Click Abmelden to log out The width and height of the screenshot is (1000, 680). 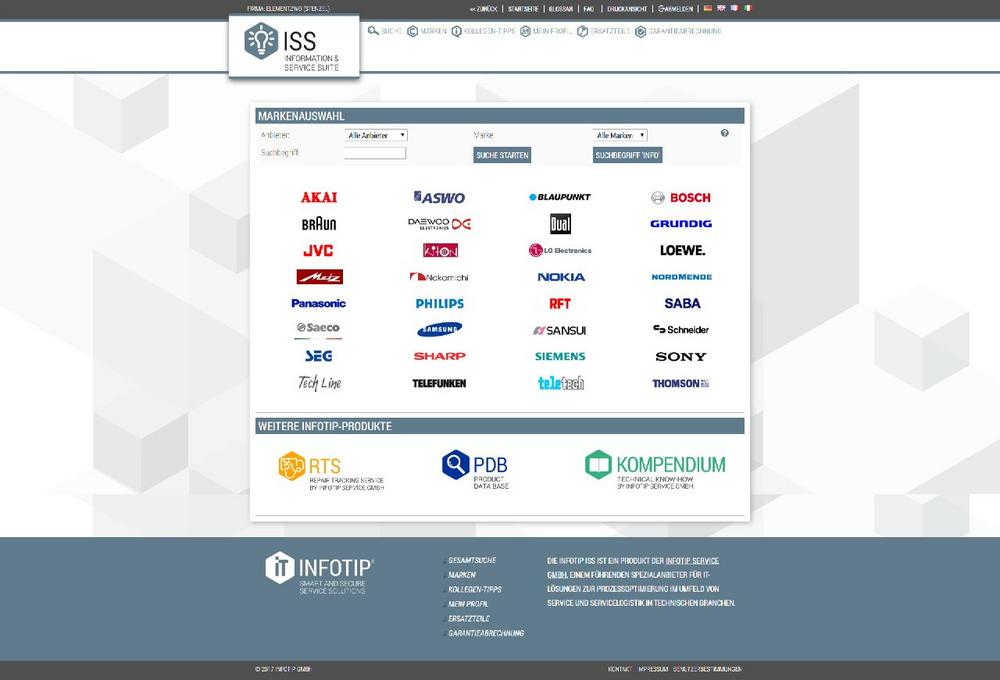tap(676, 9)
